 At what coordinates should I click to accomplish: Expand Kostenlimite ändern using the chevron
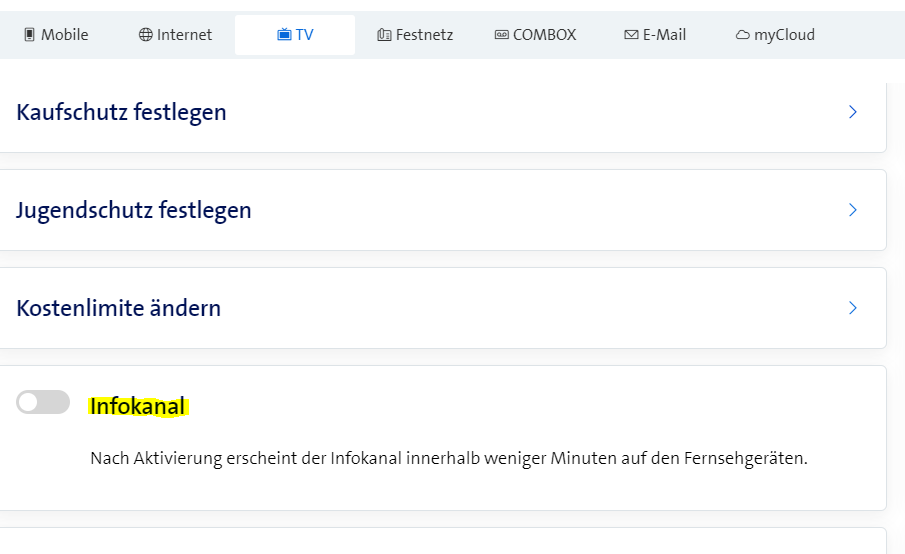click(x=853, y=308)
